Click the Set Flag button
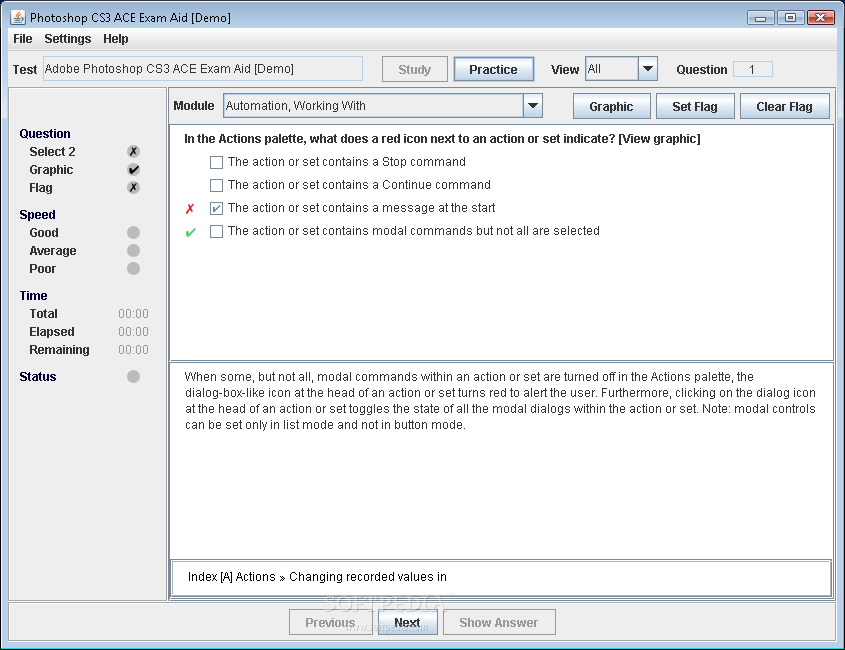This screenshot has width=845, height=650. 695,106
